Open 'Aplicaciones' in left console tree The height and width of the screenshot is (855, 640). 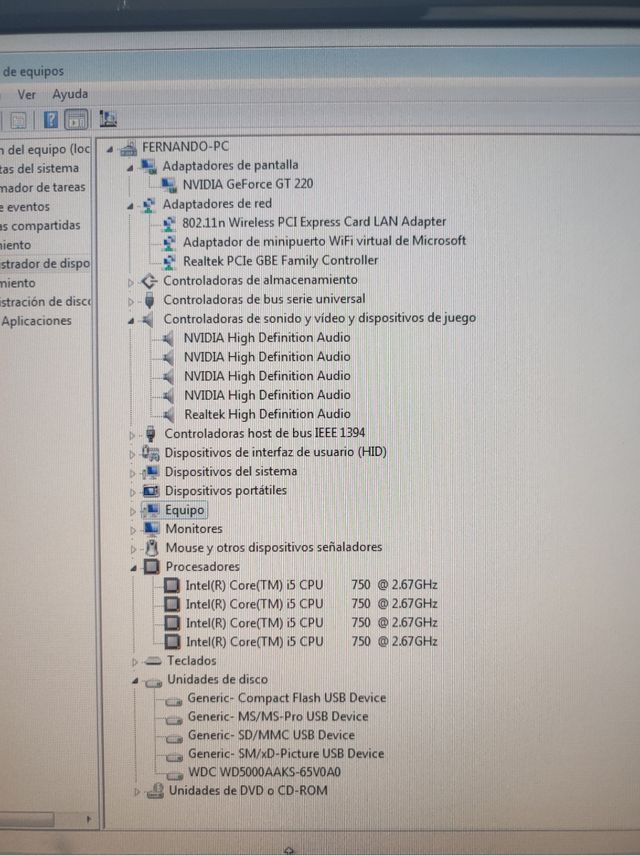(36, 321)
